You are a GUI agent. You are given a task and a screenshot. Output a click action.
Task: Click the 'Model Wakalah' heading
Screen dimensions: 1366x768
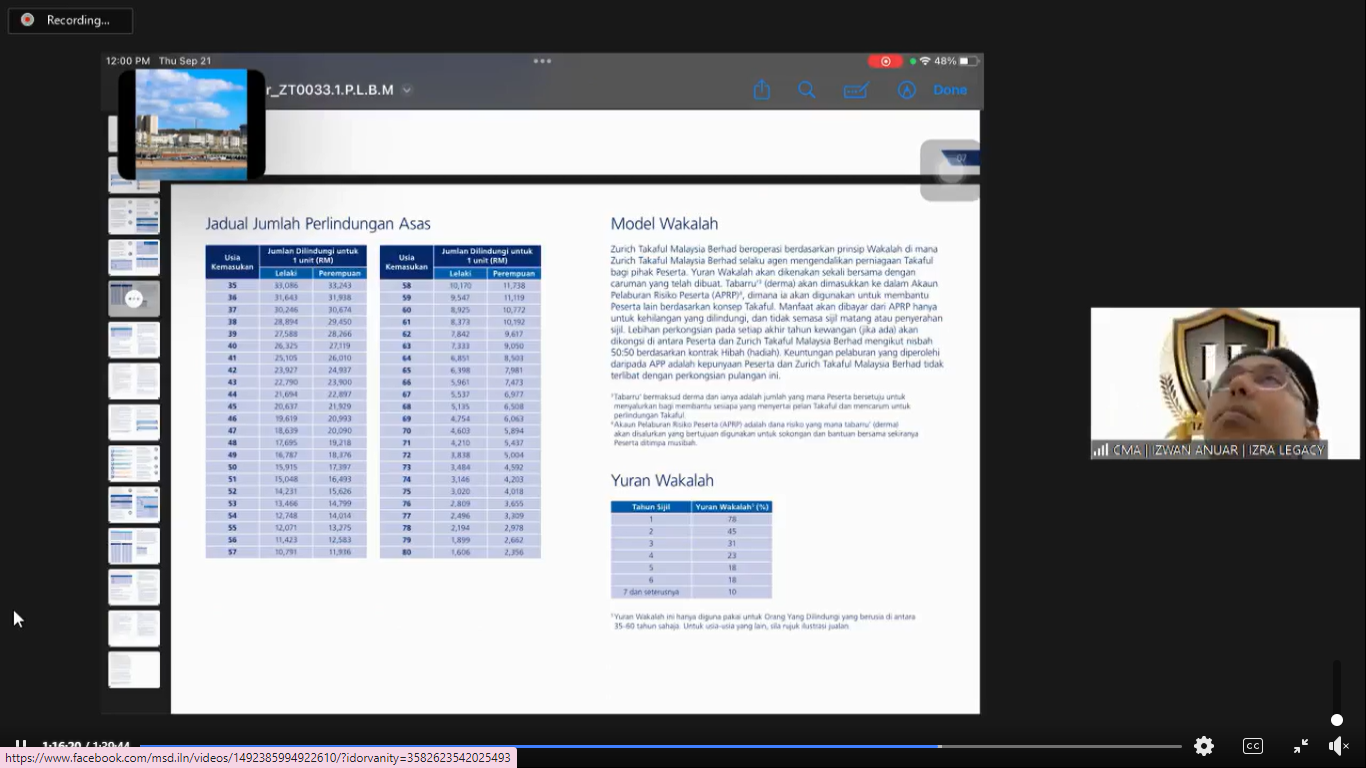[664, 224]
